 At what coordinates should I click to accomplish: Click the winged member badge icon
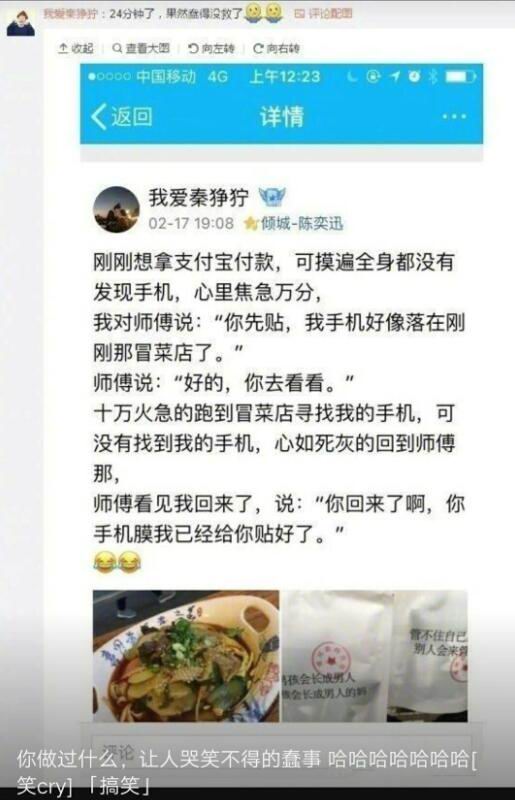tap(272, 197)
